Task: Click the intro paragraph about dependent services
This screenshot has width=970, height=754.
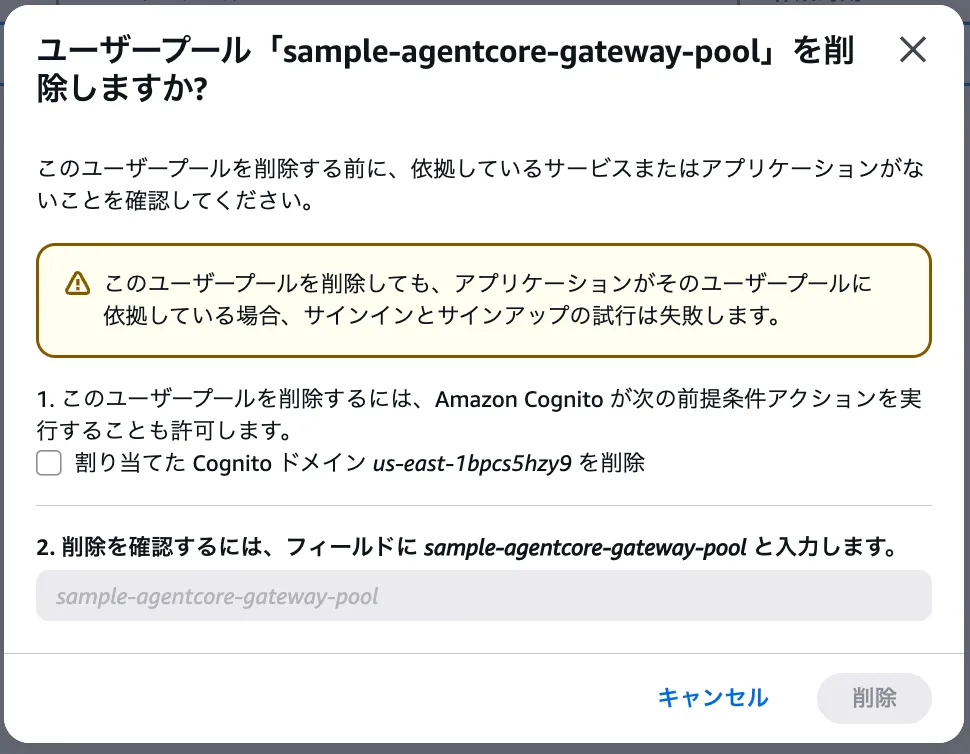Action: pyautogui.click(x=478, y=185)
